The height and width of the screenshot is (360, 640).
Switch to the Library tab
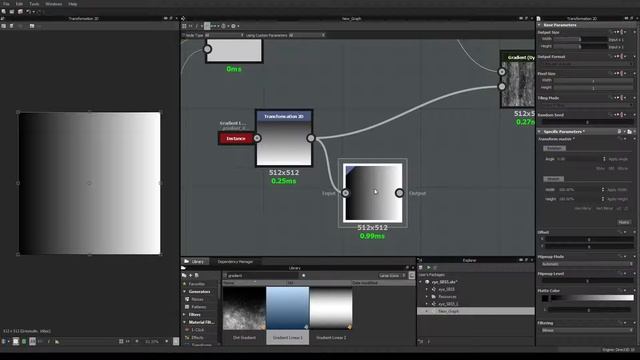pyautogui.click(x=195, y=261)
